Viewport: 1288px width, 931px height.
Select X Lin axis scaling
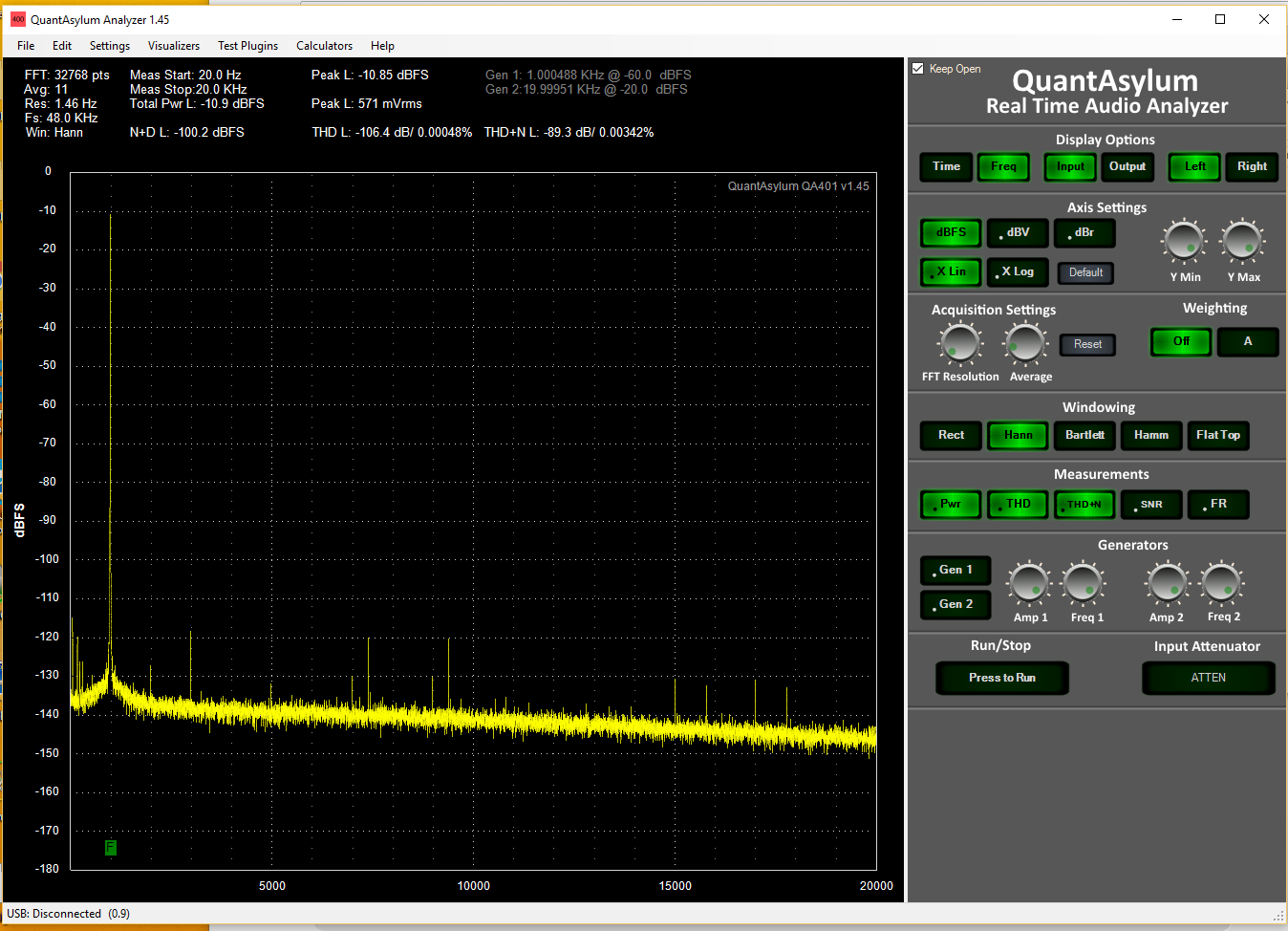coord(951,272)
